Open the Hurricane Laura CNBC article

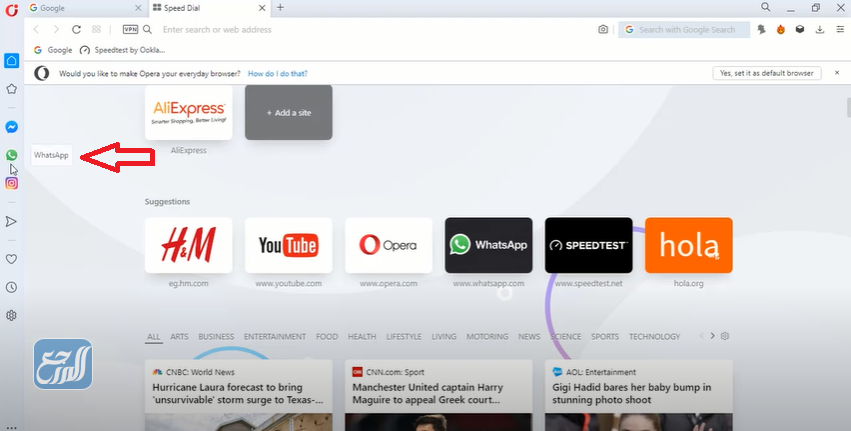[239, 394]
